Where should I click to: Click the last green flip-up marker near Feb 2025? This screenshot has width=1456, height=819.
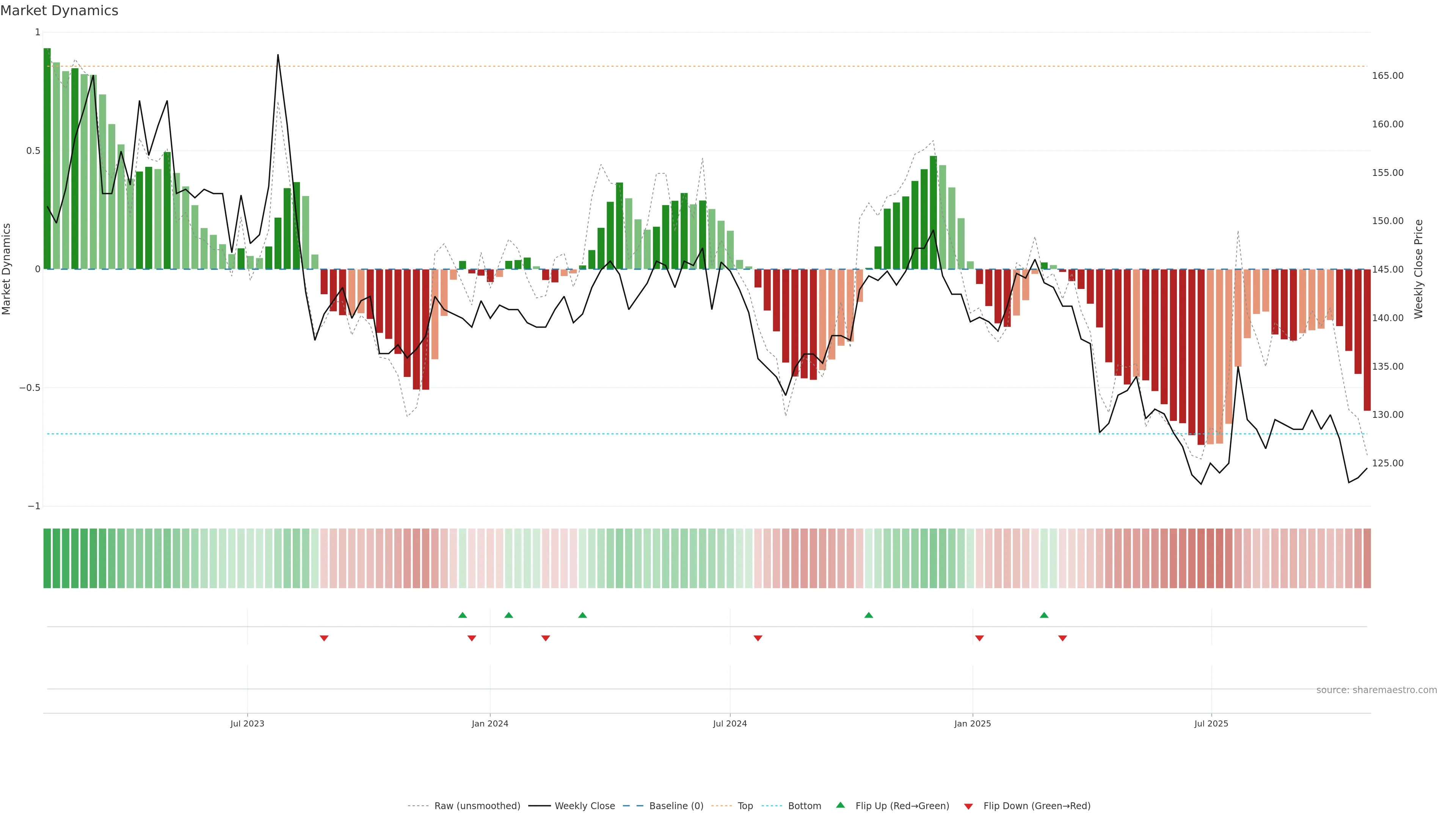click(x=1044, y=615)
